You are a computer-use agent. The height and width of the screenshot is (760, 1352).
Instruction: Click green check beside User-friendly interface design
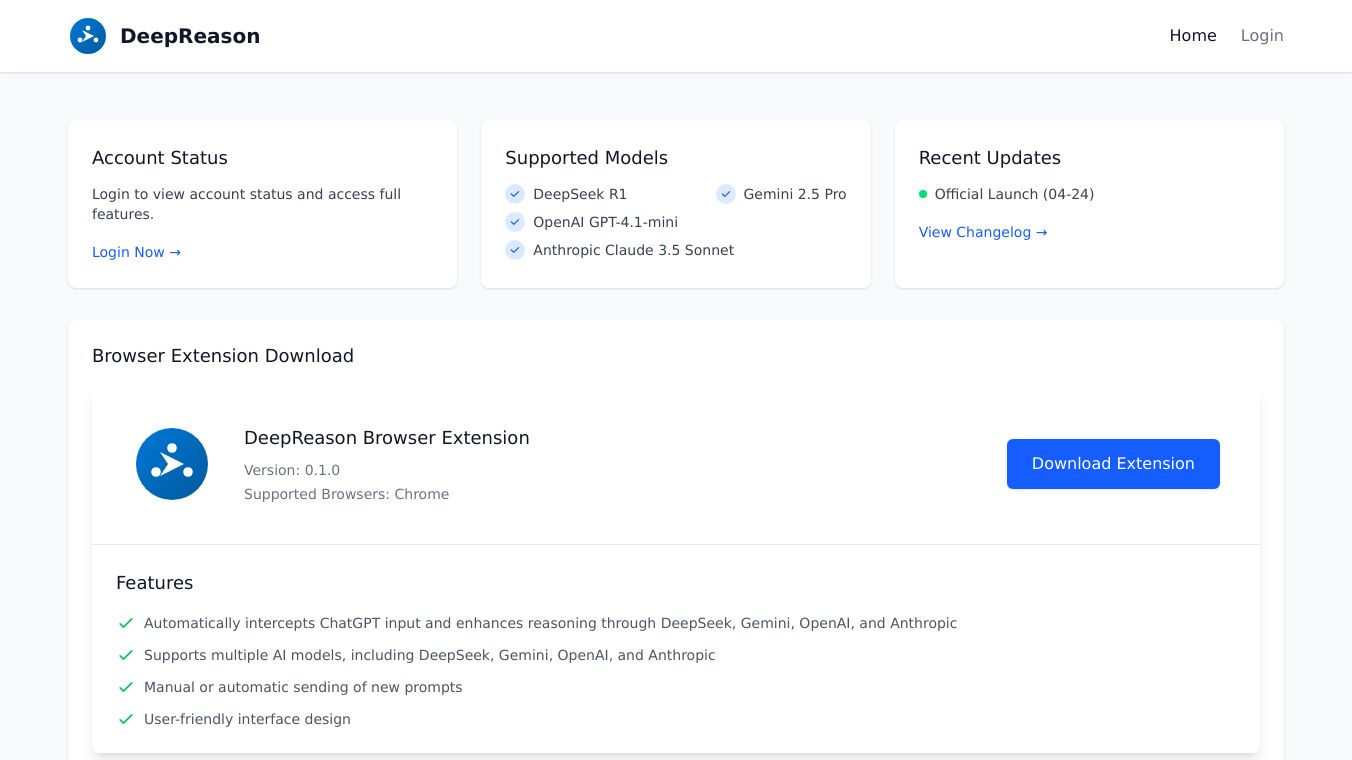126,719
